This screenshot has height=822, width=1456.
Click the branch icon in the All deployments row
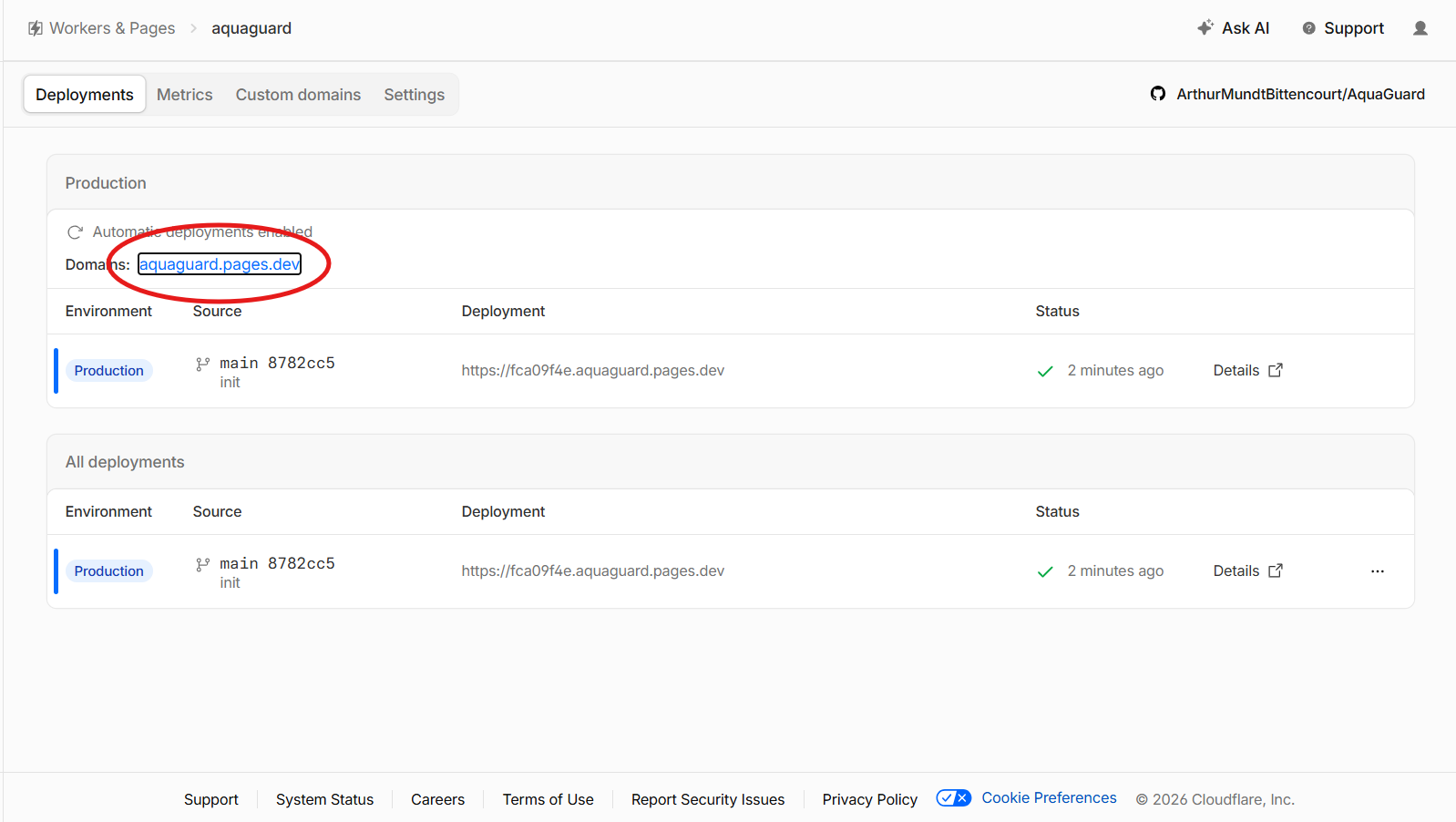(x=202, y=564)
